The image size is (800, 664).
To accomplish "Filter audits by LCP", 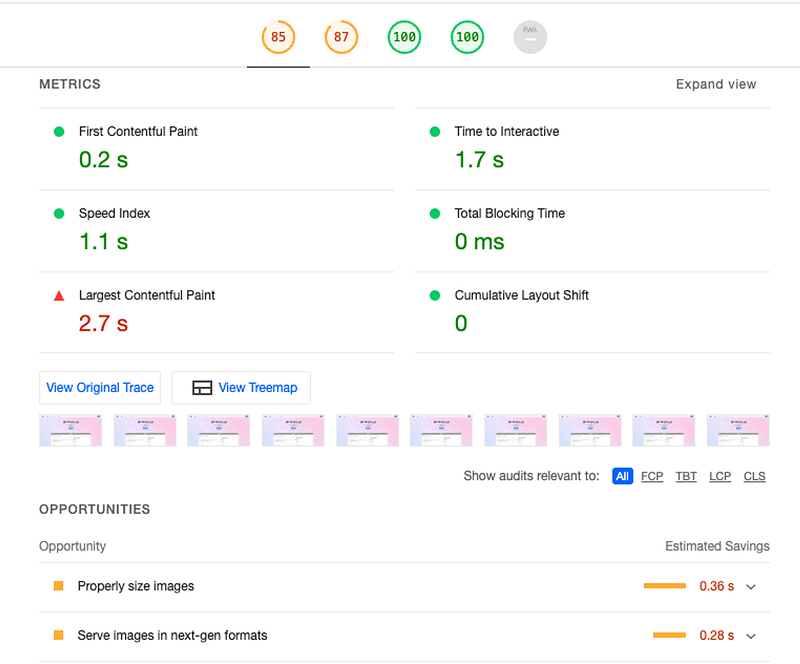I will point(720,476).
